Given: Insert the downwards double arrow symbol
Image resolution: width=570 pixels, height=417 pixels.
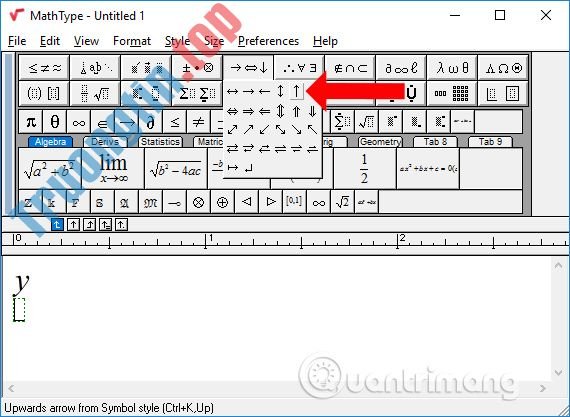Looking at the screenshot, I should [x=312, y=111].
